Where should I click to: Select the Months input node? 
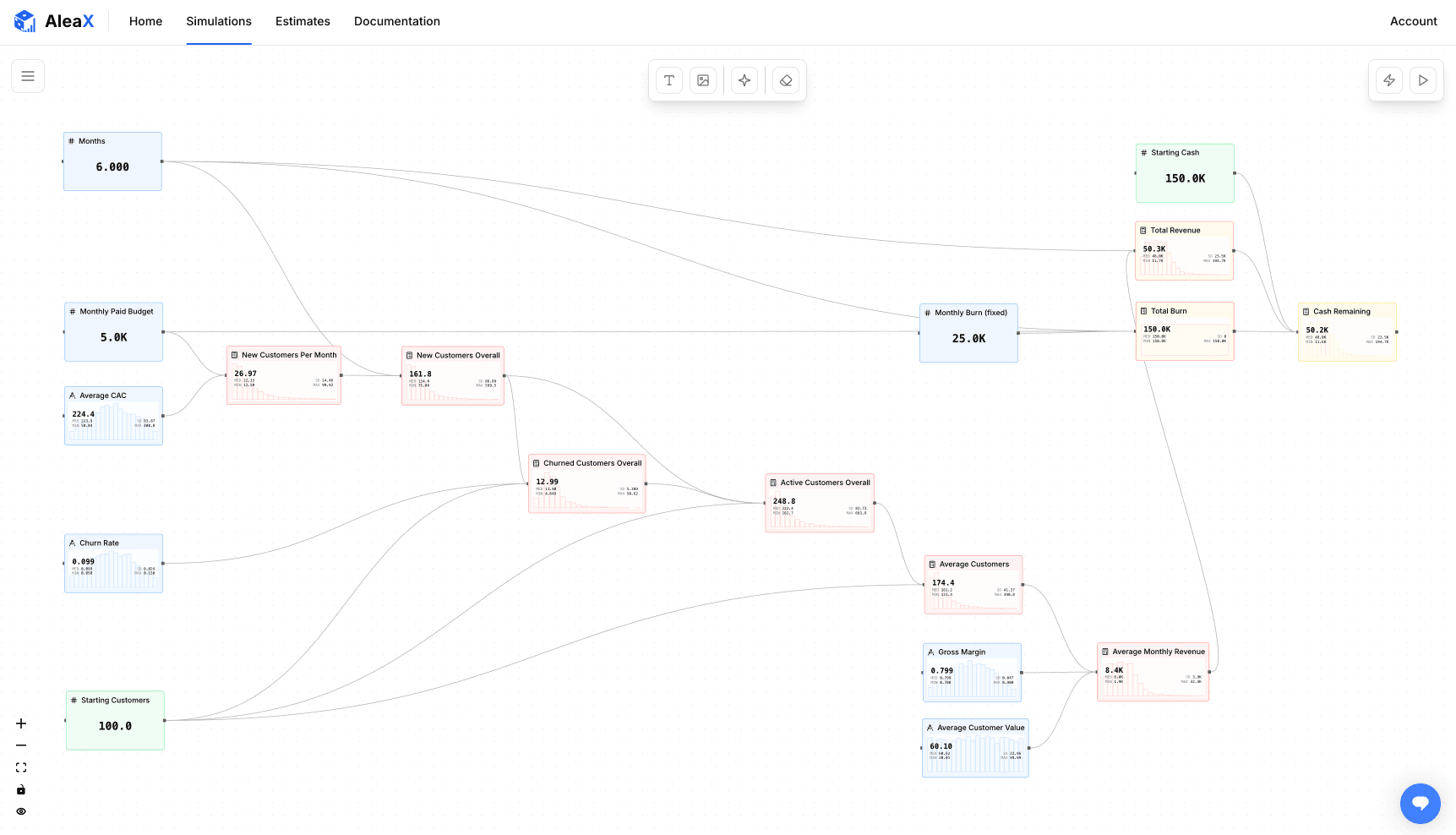112,161
